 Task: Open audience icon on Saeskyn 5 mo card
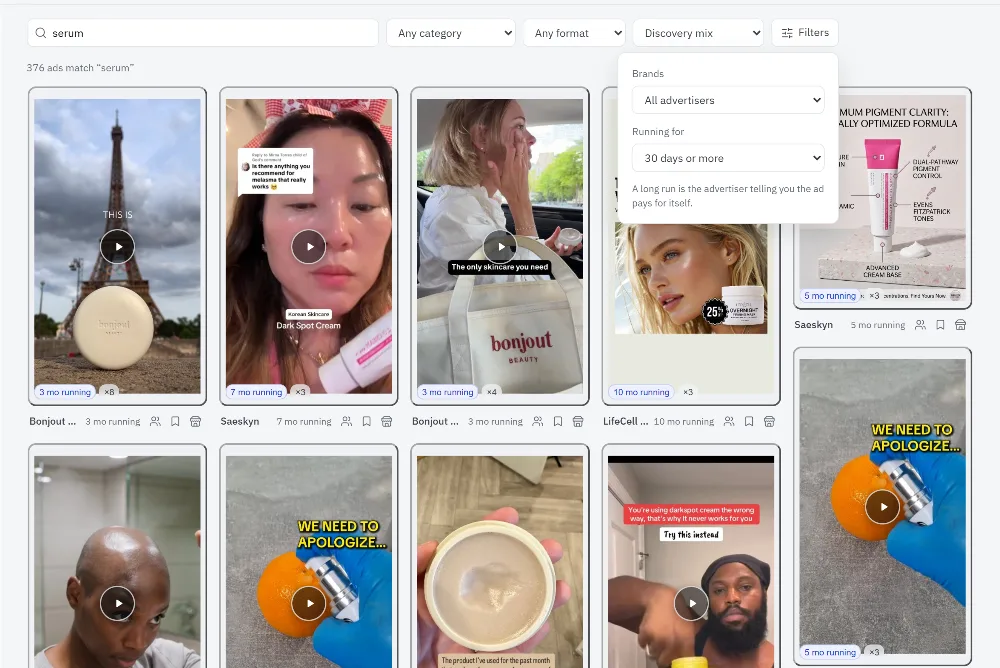tap(920, 325)
